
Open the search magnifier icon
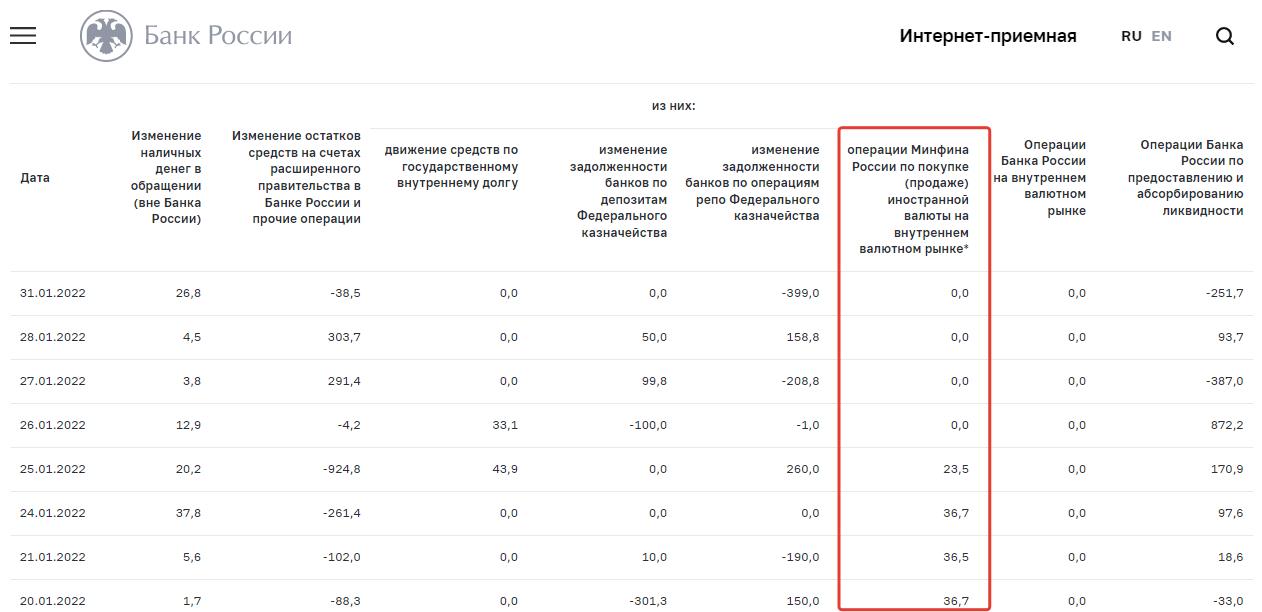tap(1225, 37)
